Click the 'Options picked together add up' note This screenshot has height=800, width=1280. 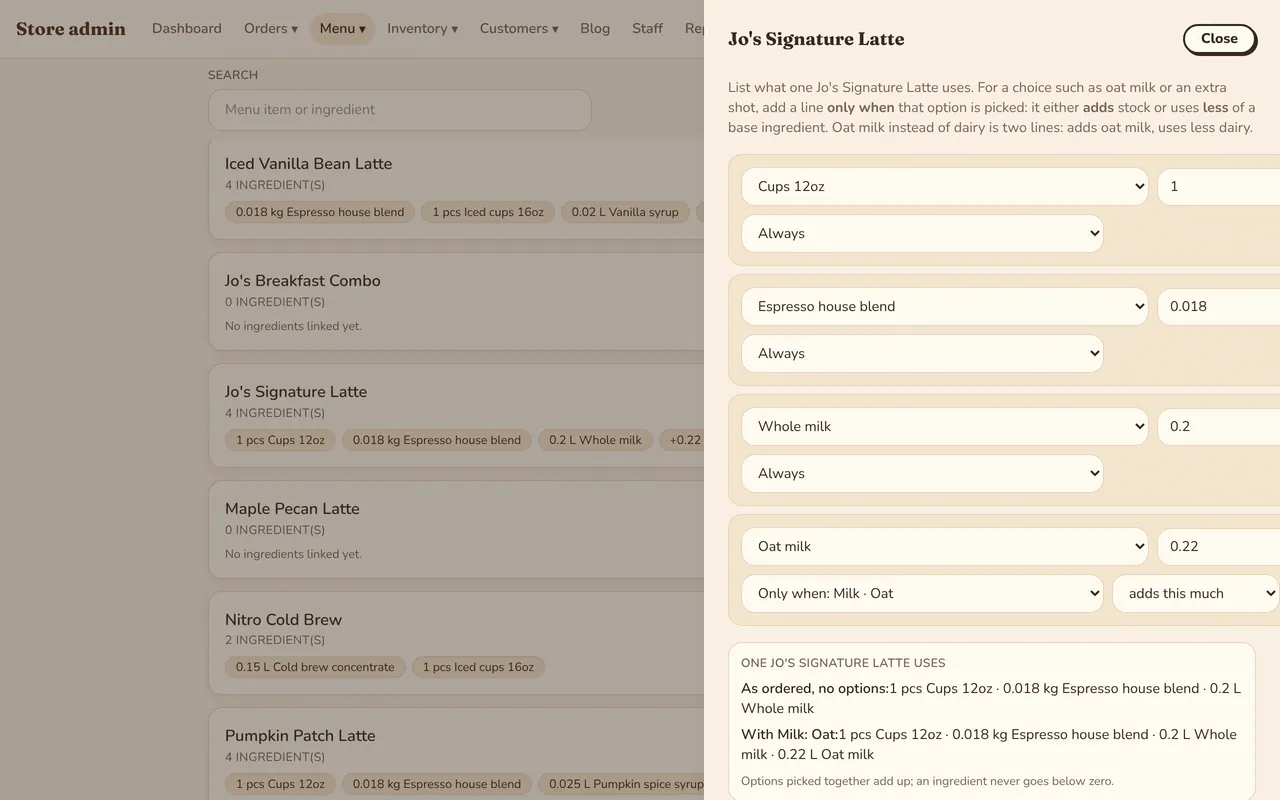coord(927,781)
